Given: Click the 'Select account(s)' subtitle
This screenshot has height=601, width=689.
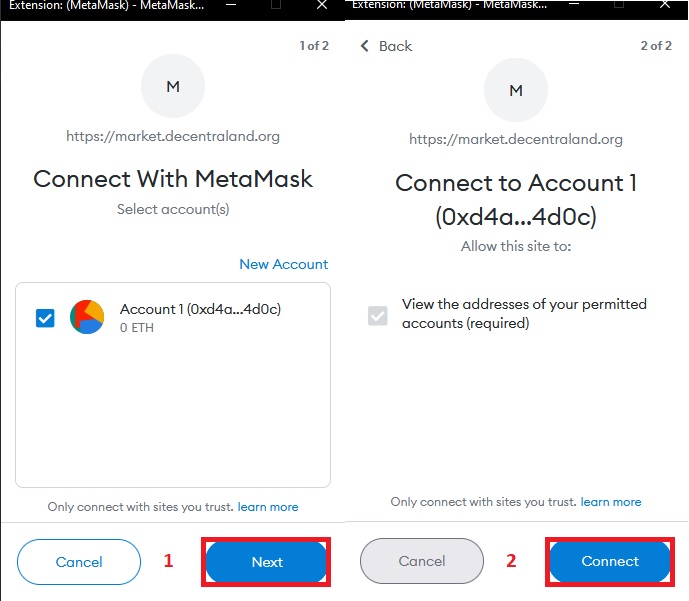Looking at the screenshot, I should 173,209.
